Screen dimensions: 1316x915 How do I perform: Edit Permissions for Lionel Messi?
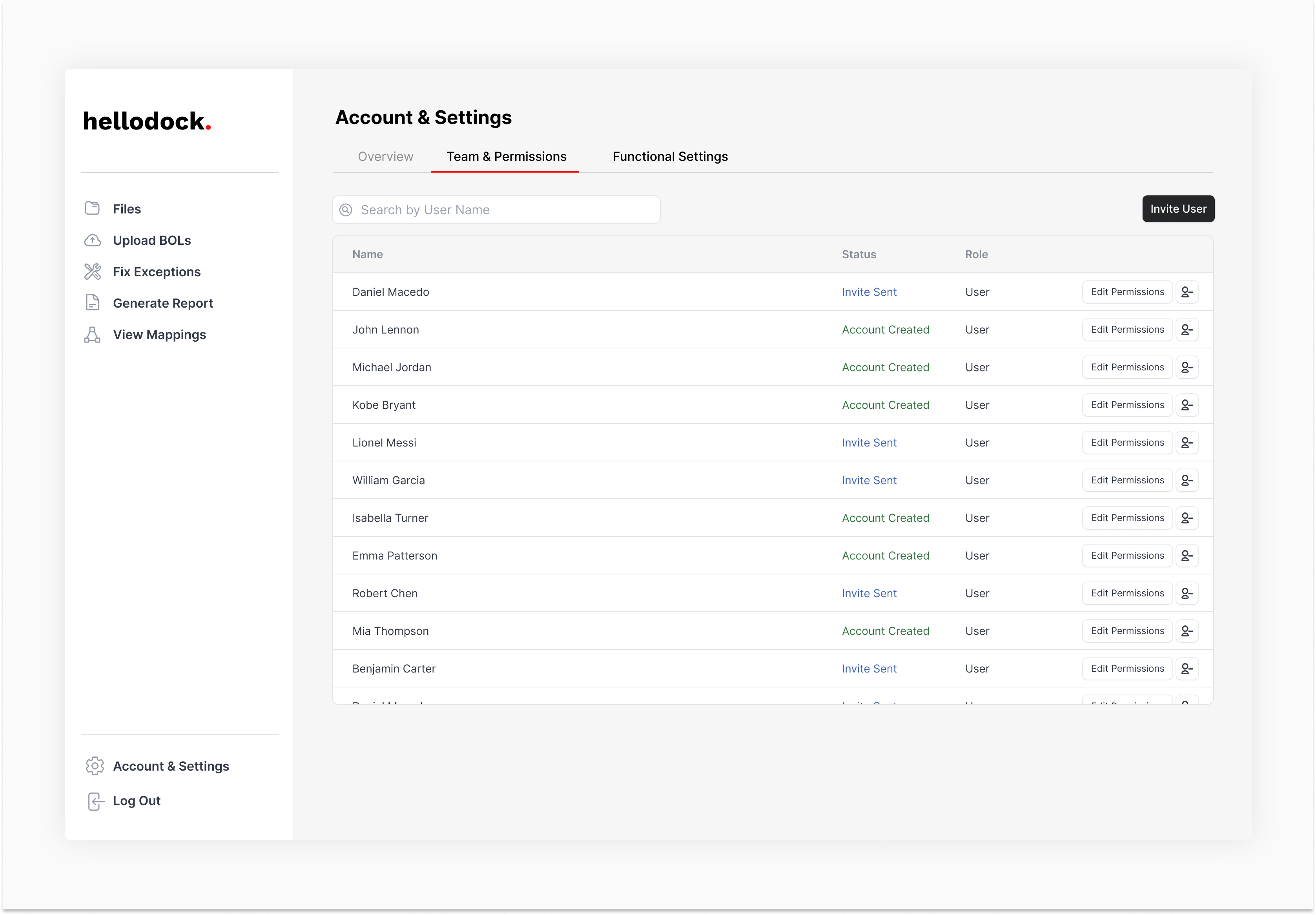pyautogui.click(x=1127, y=443)
